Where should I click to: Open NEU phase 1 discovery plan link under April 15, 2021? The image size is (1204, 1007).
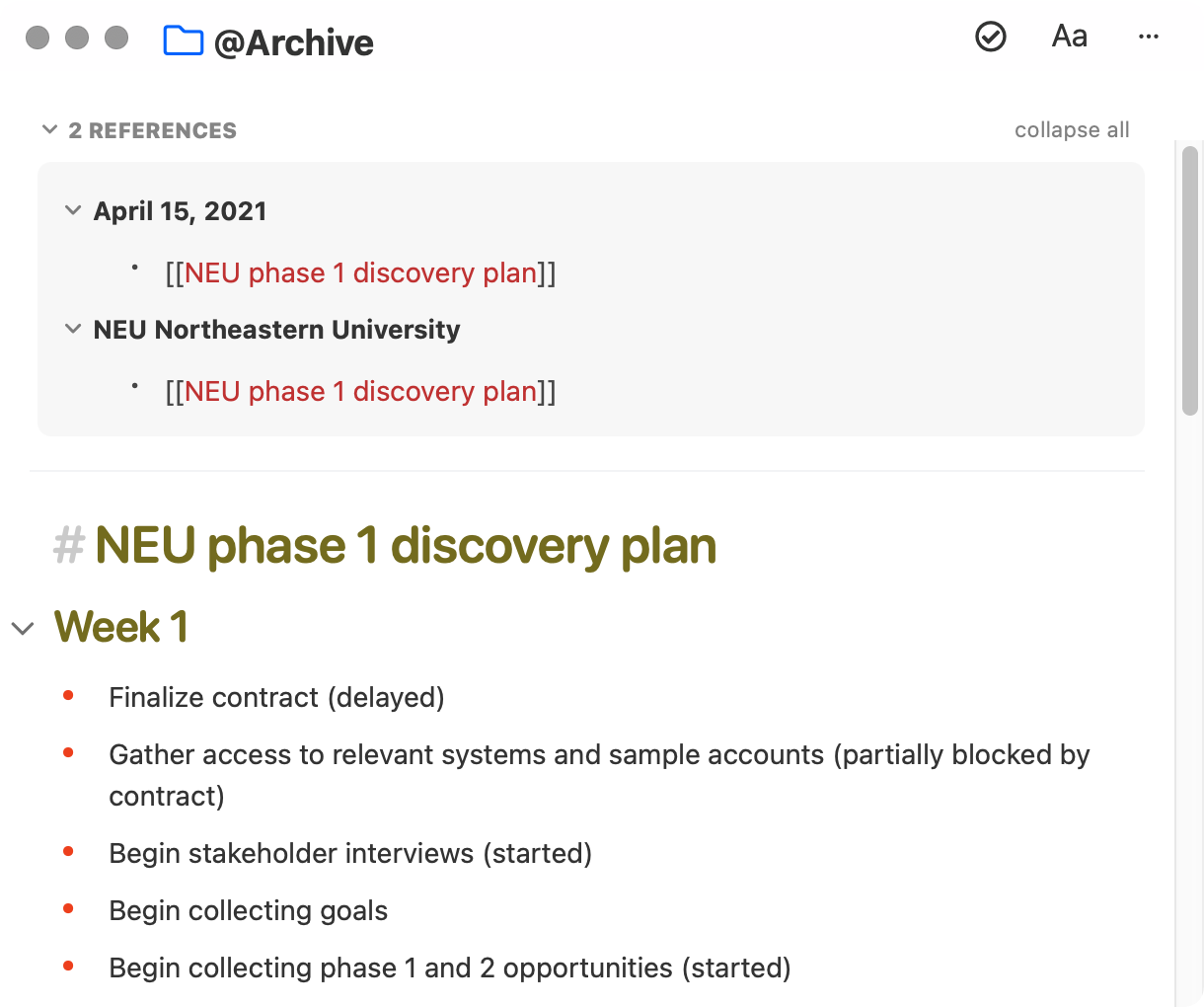pyautogui.click(x=360, y=272)
